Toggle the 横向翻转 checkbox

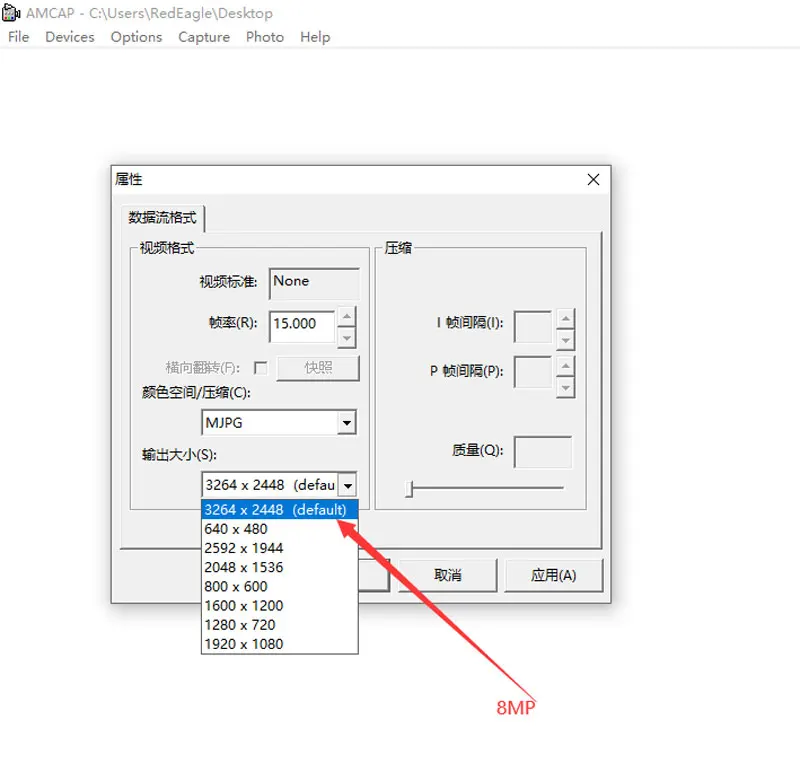pyautogui.click(x=261, y=368)
